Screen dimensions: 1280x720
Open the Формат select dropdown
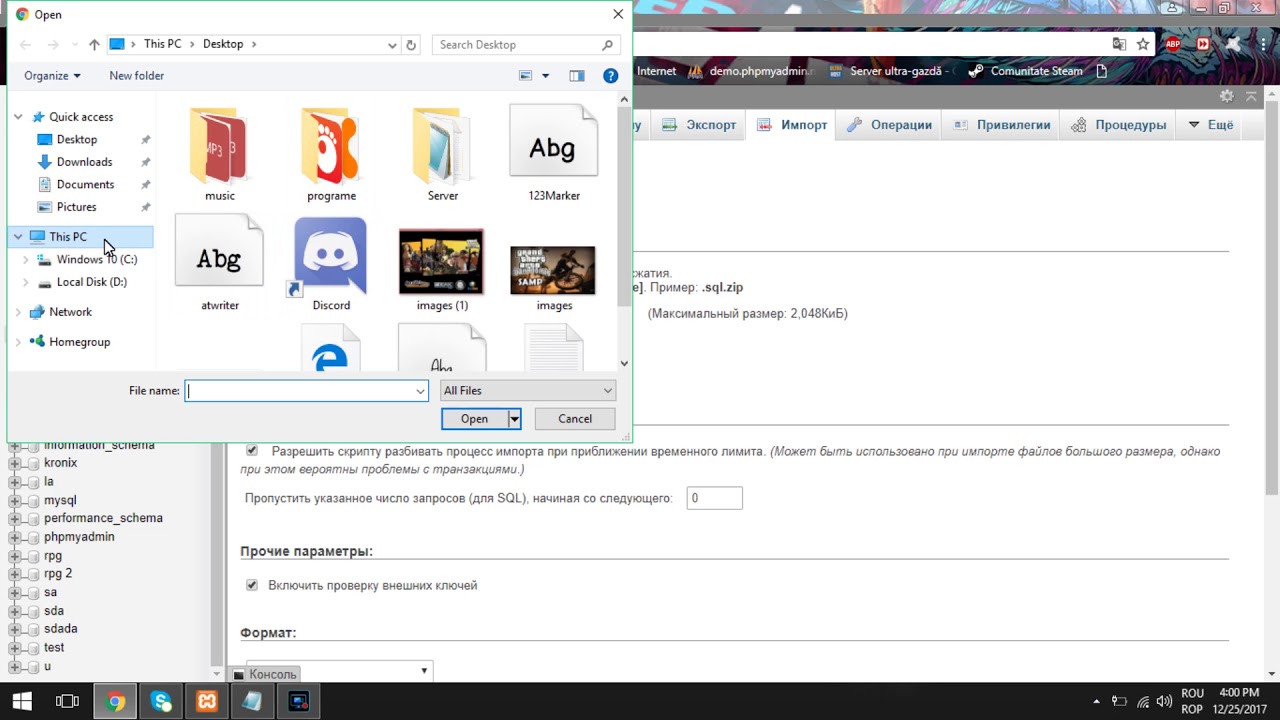(x=339, y=670)
